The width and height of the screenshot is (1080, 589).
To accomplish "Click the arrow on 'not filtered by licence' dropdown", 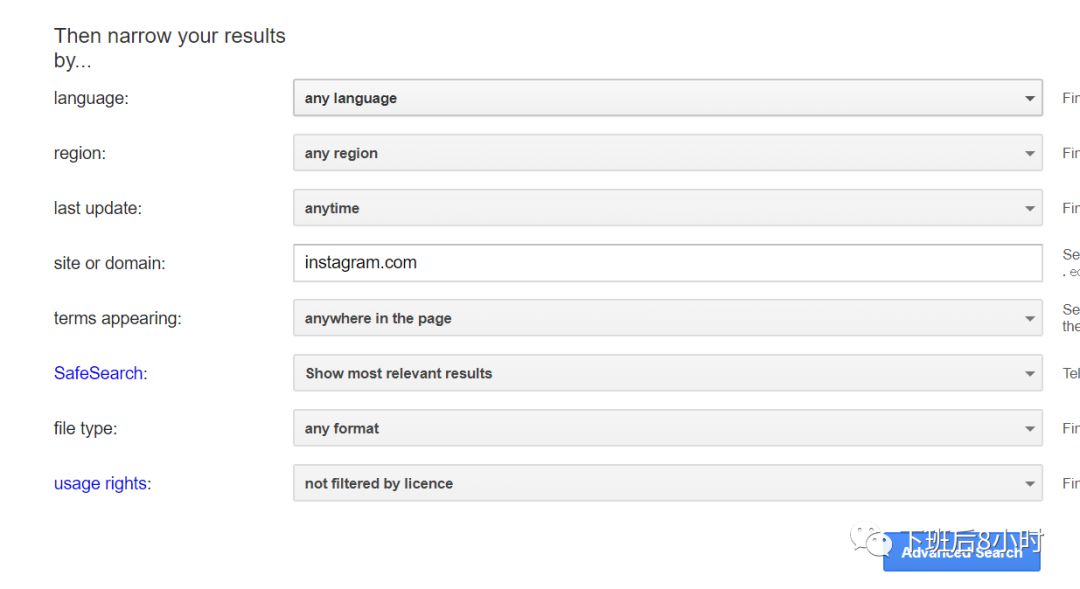I will [x=1029, y=484].
